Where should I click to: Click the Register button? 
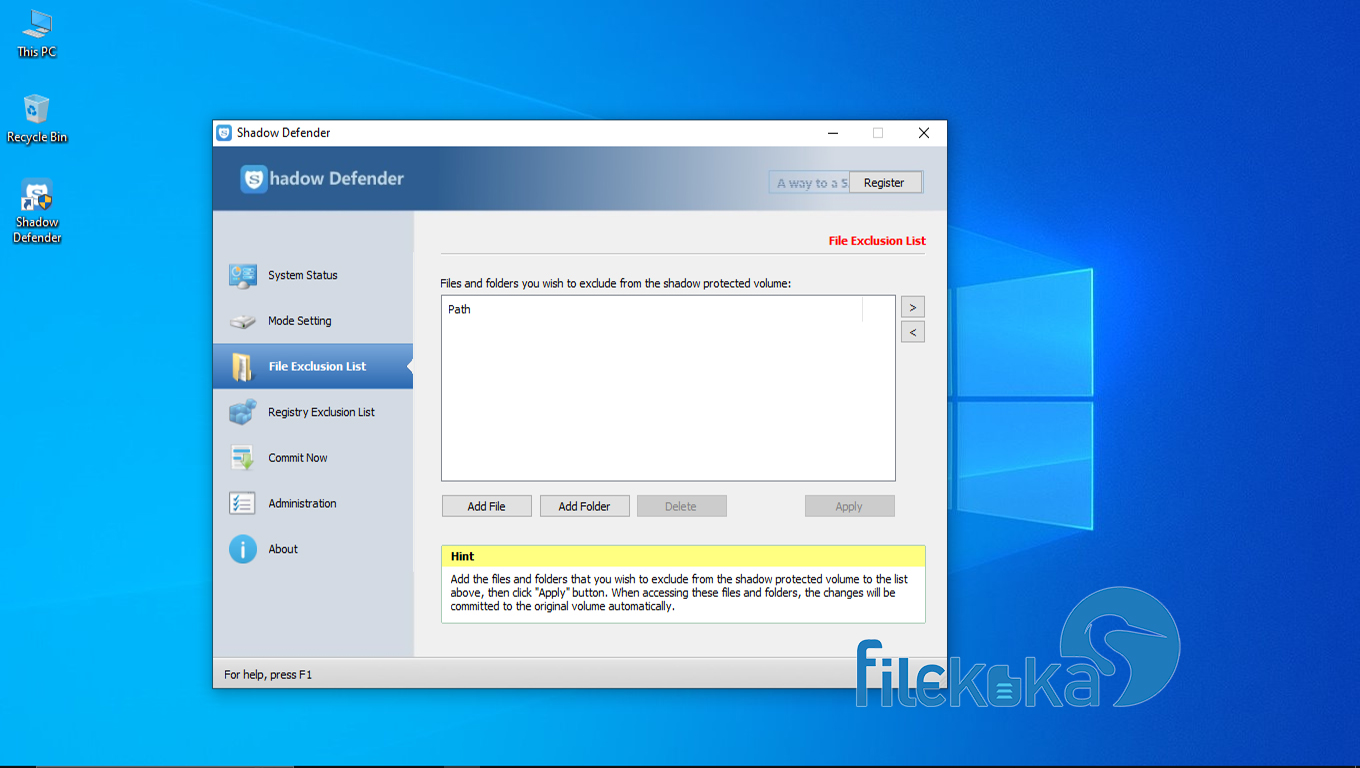(x=884, y=183)
